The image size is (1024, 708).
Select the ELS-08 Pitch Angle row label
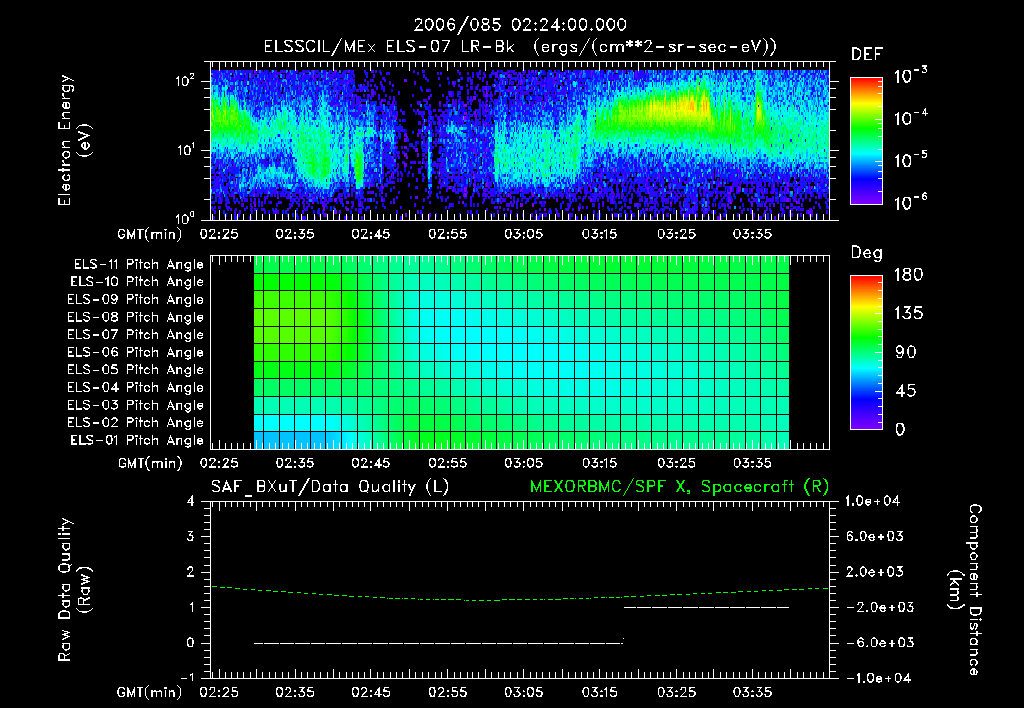tap(135, 317)
